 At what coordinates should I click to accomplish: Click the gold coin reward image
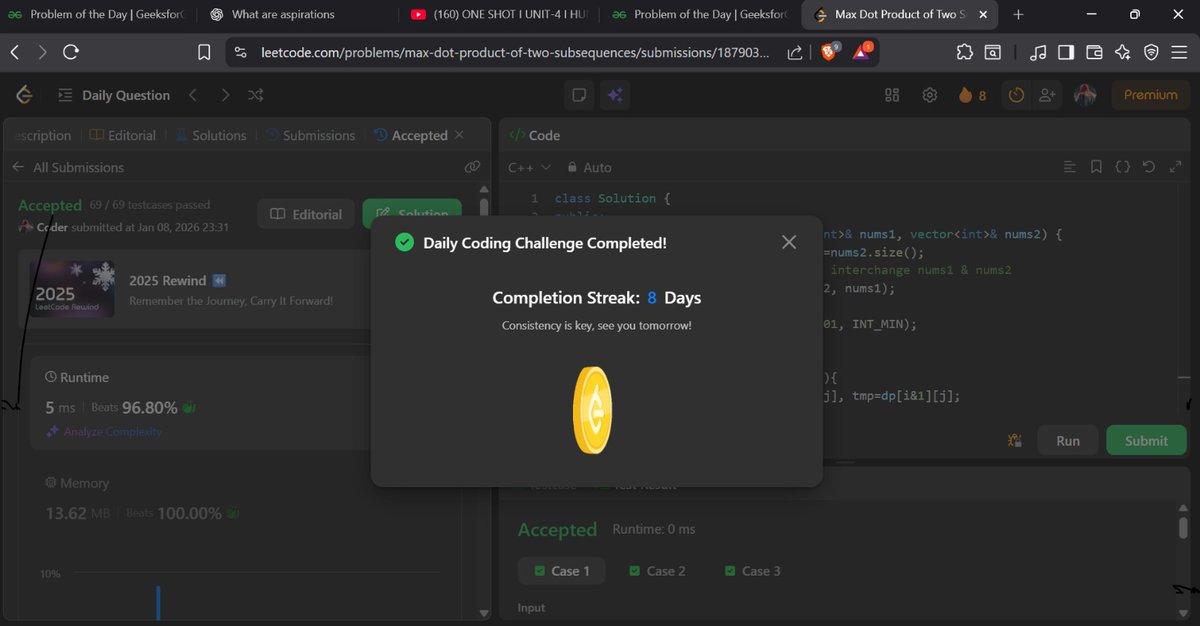[x=592, y=409]
